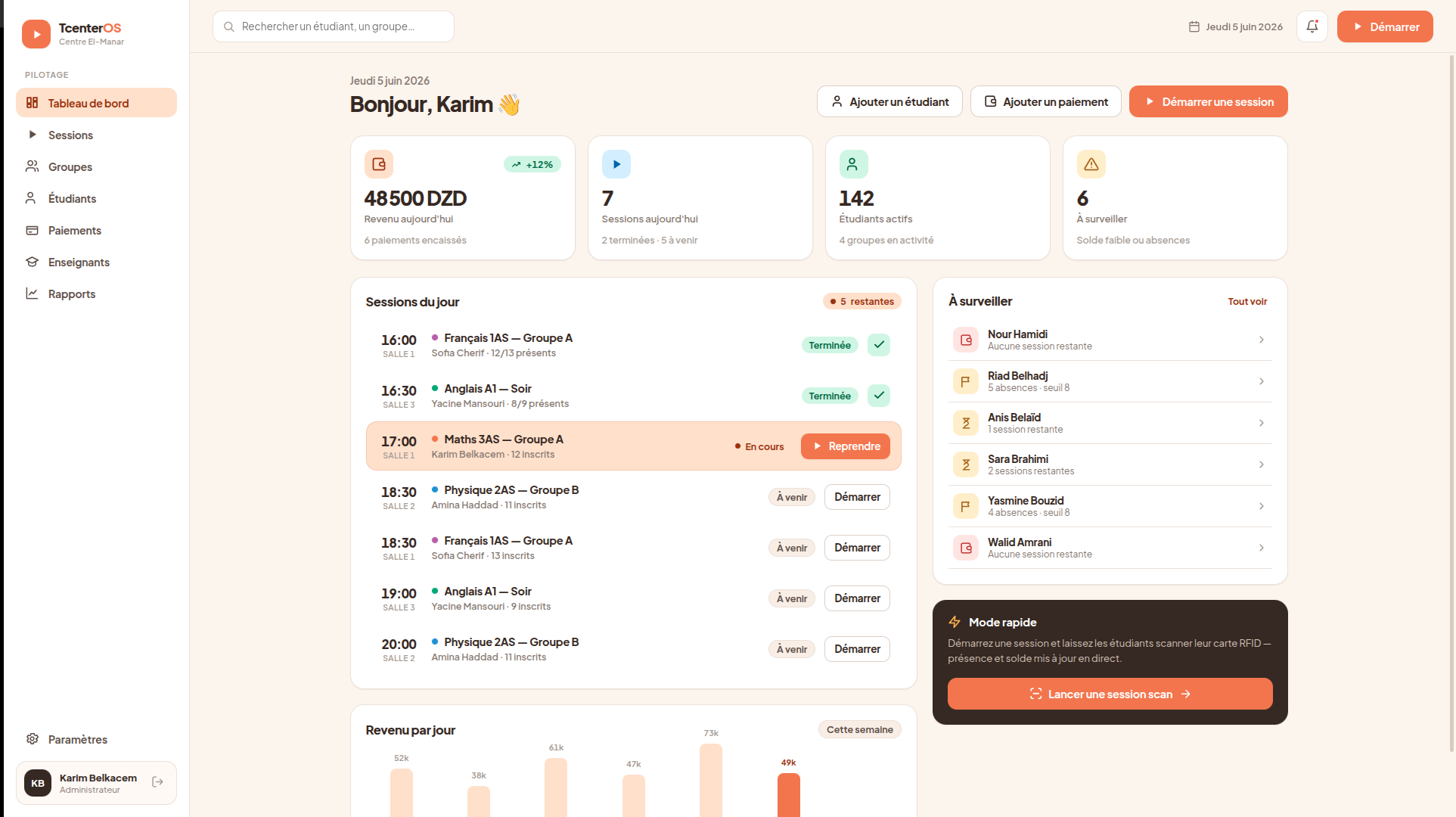Click Lancer une session scan
The image size is (1456, 817).
pyautogui.click(x=1110, y=694)
